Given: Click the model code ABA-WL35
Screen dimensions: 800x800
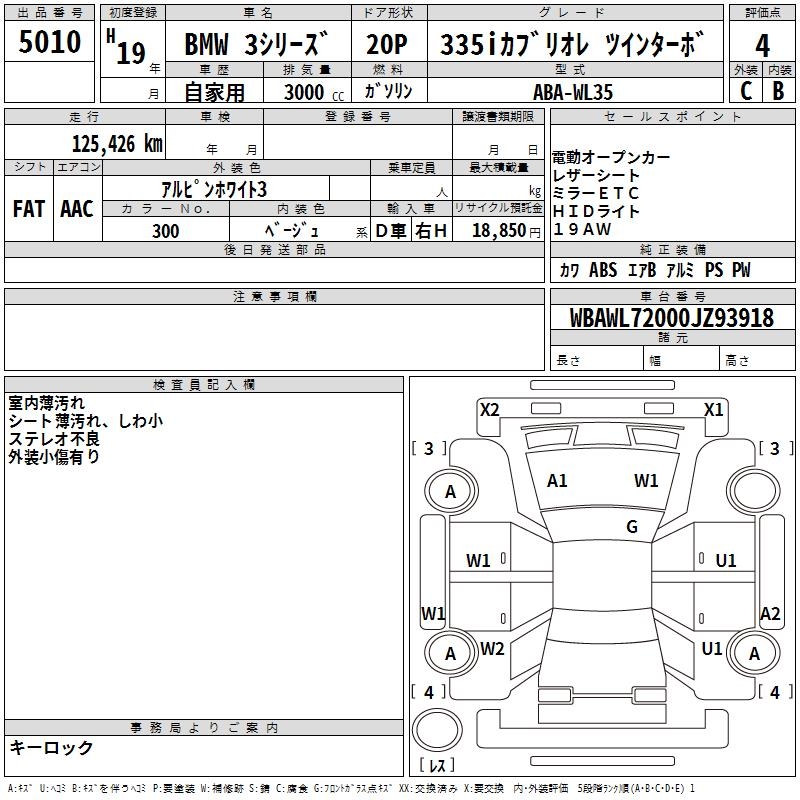Looking at the screenshot, I should (573, 92).
